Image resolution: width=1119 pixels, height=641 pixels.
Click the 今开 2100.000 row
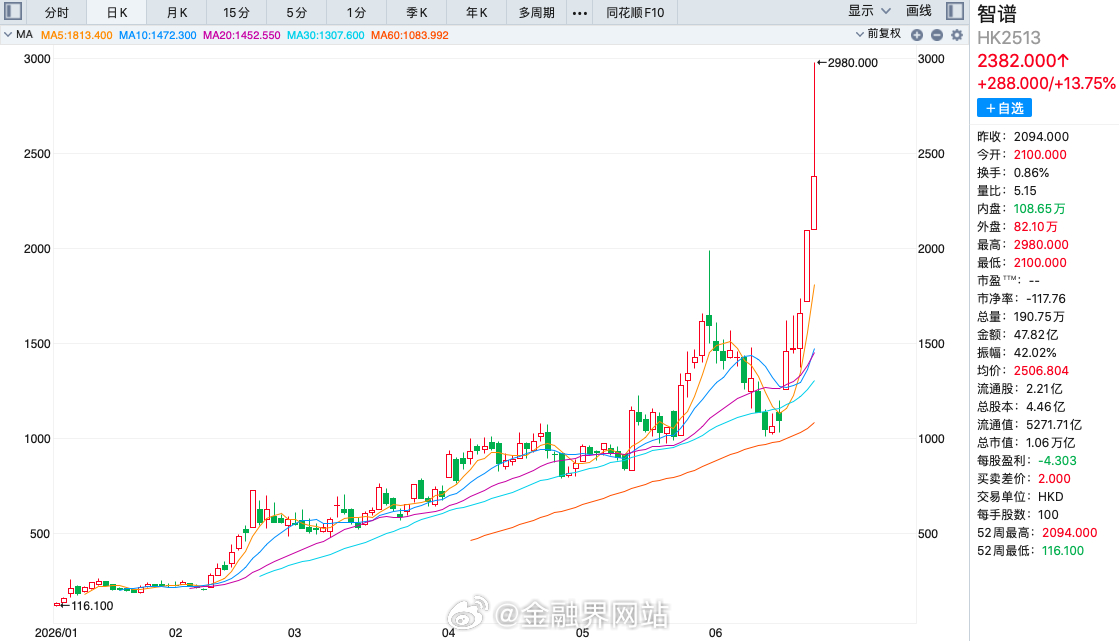1021,154
